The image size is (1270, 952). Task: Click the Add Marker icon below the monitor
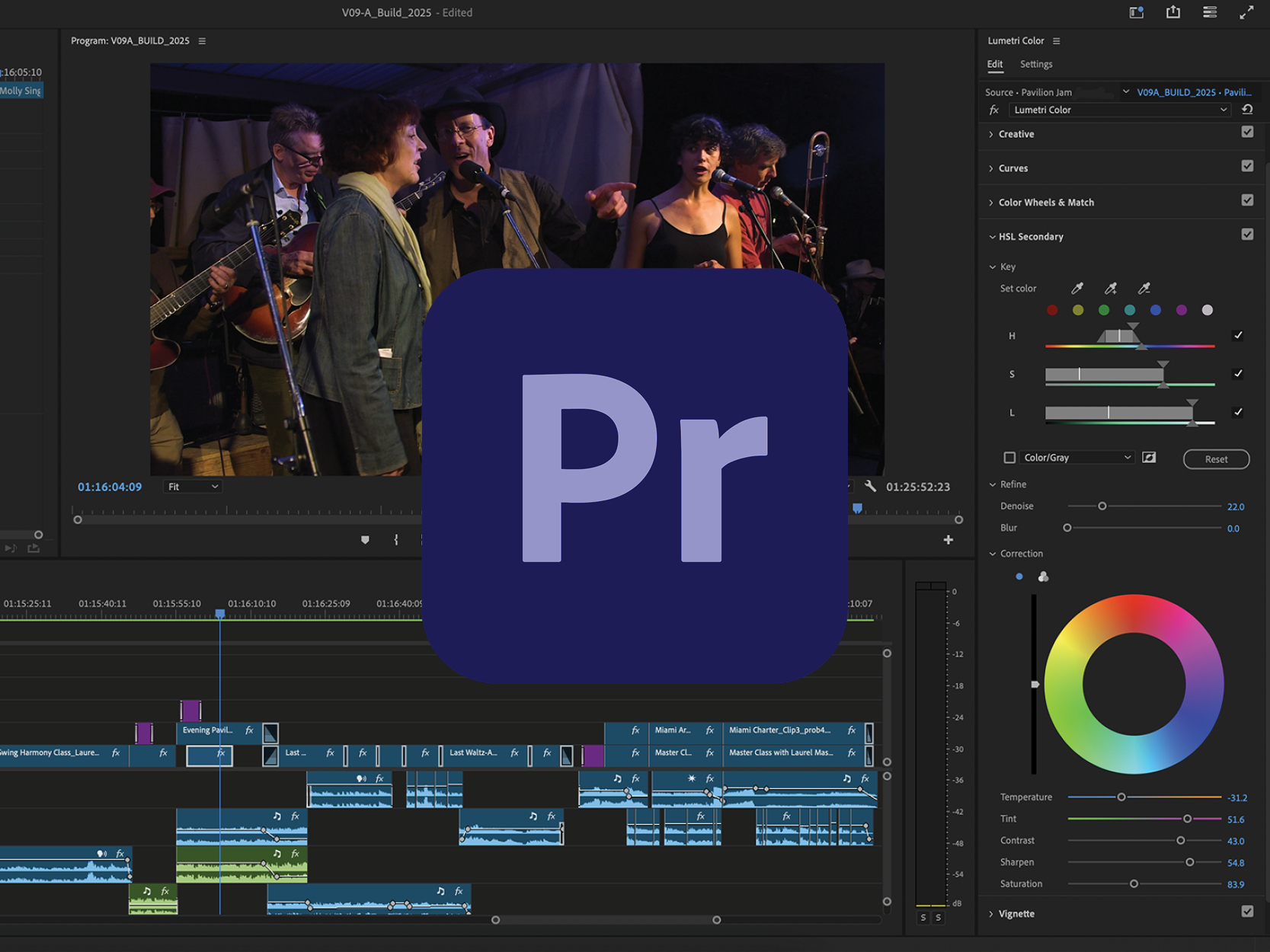(x=365, y=540)
